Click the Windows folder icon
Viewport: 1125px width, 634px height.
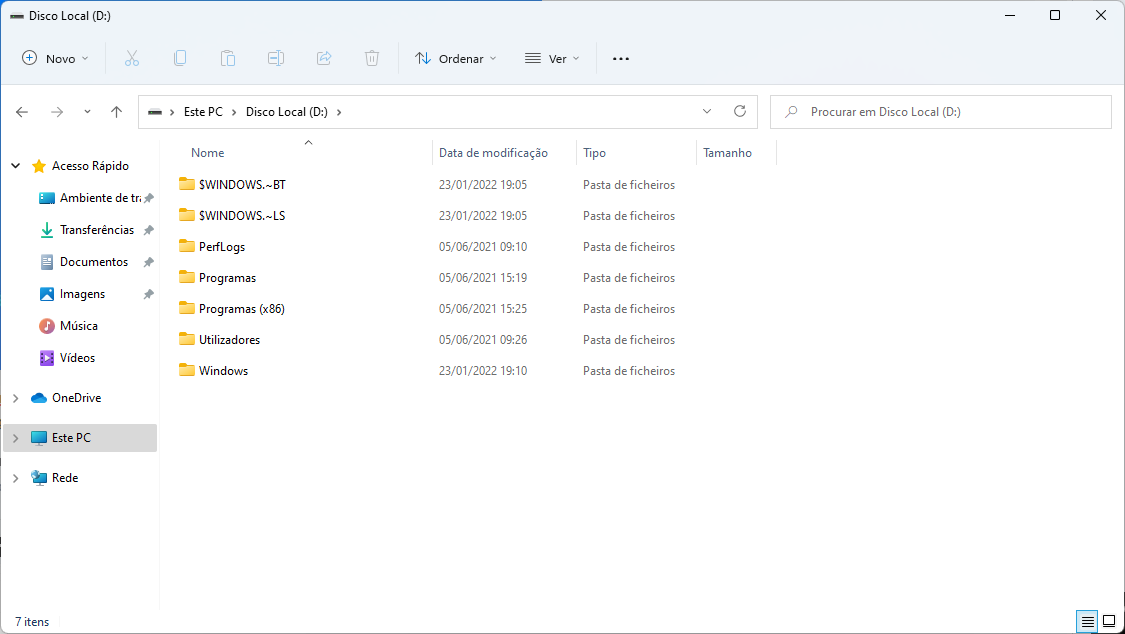[x=187, y=370]
